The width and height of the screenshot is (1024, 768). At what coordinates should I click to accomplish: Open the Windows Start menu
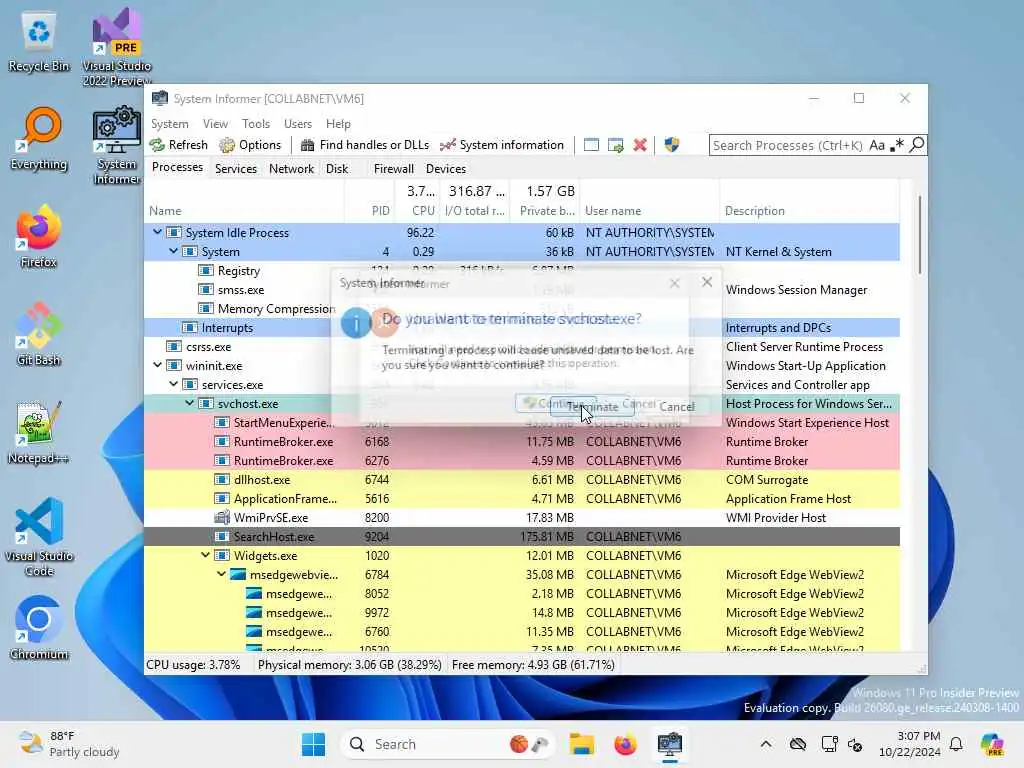(x=313, y=744)
